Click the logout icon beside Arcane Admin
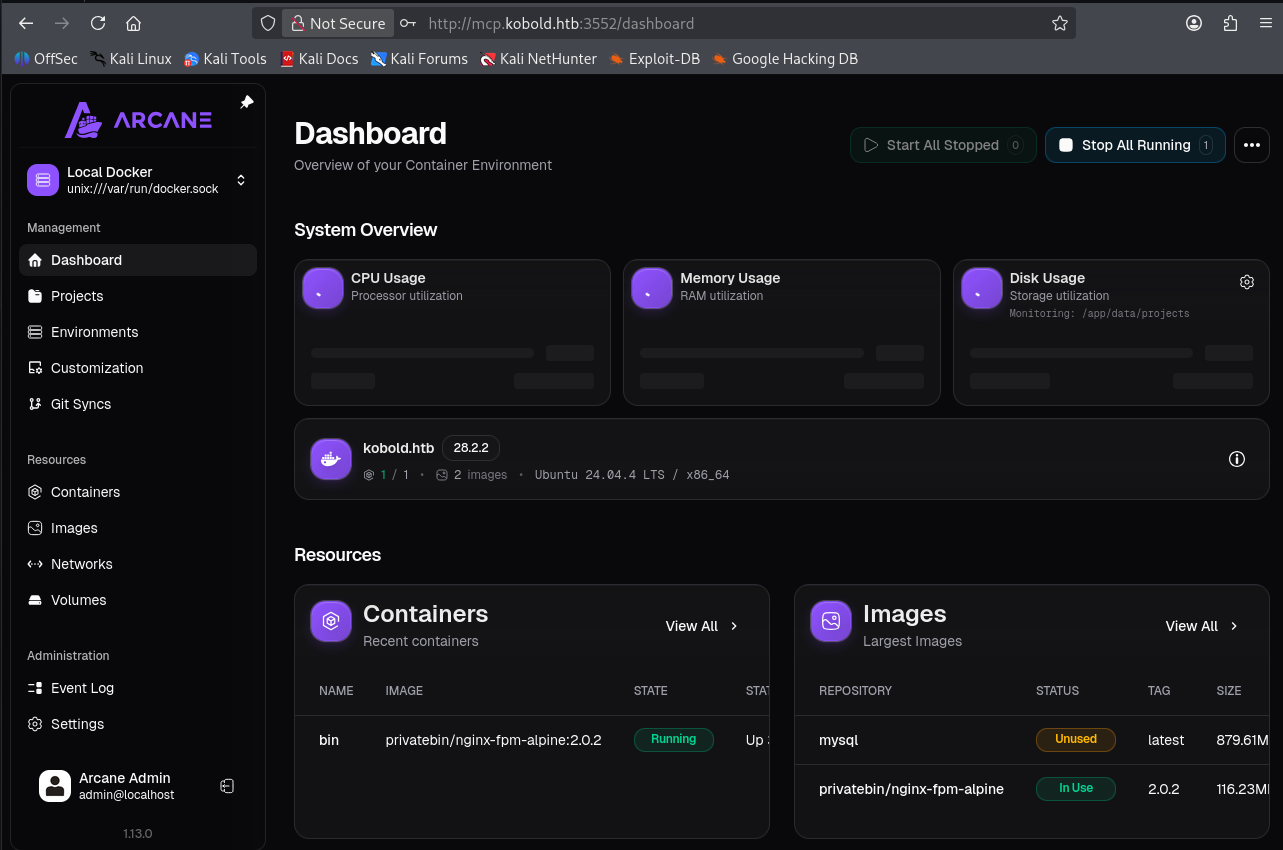 coord(227,786)
